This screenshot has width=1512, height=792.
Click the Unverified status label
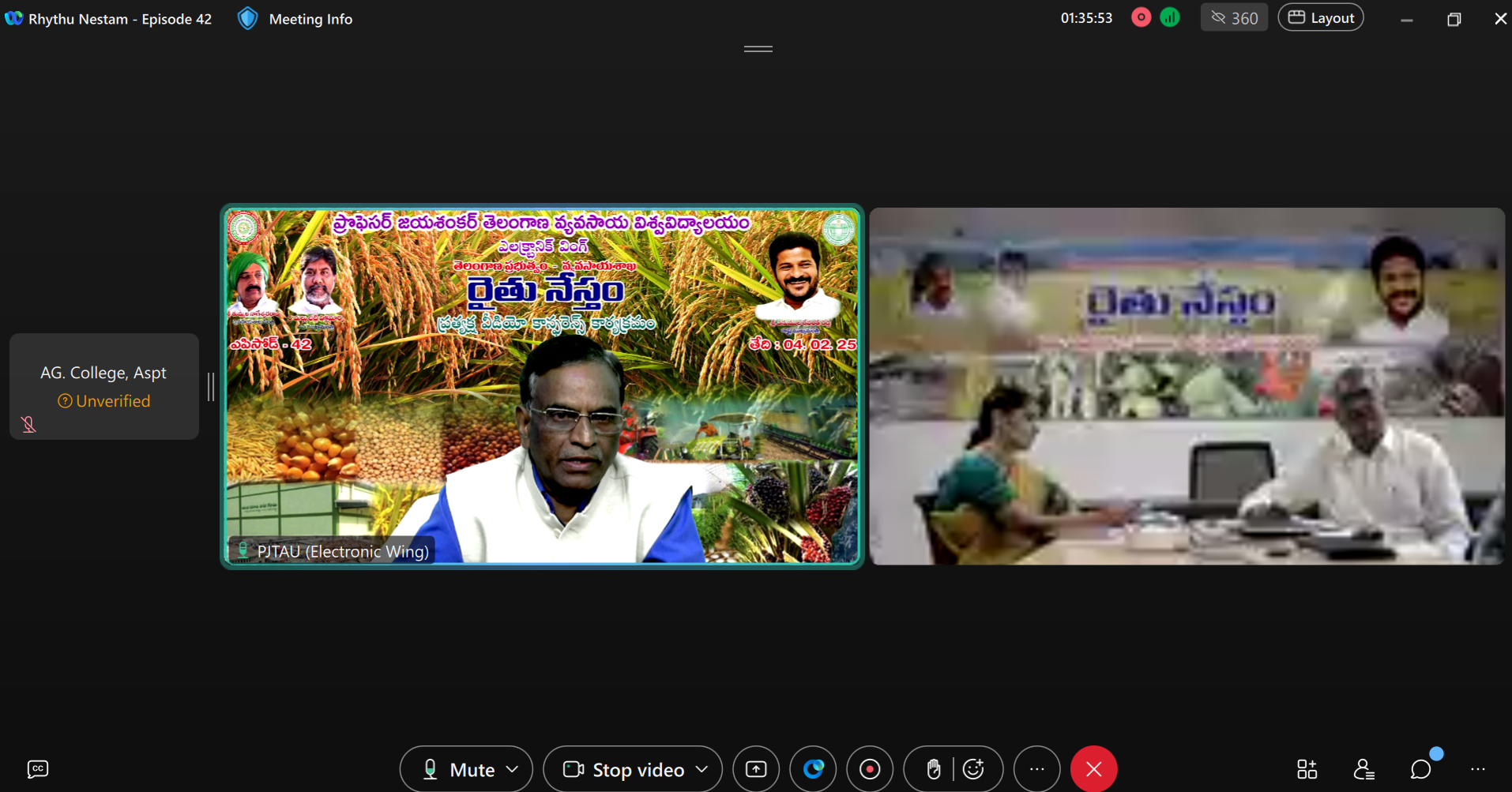click(104, 401)
